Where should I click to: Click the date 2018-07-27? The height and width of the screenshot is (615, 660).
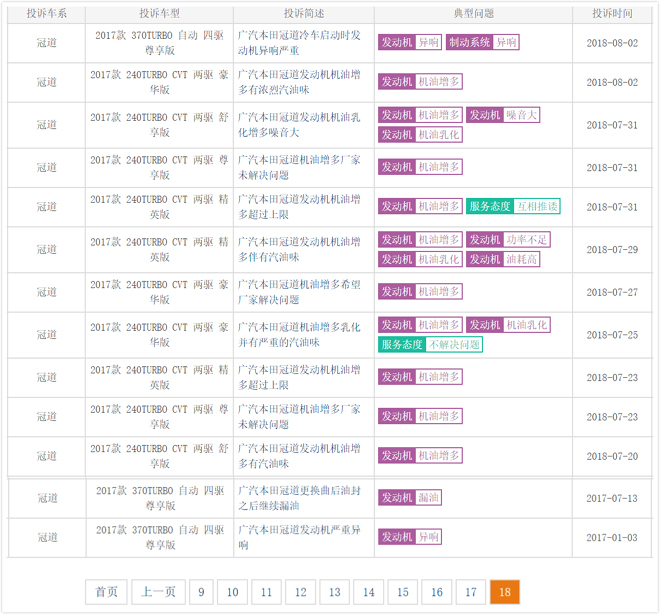coord(612,293)
